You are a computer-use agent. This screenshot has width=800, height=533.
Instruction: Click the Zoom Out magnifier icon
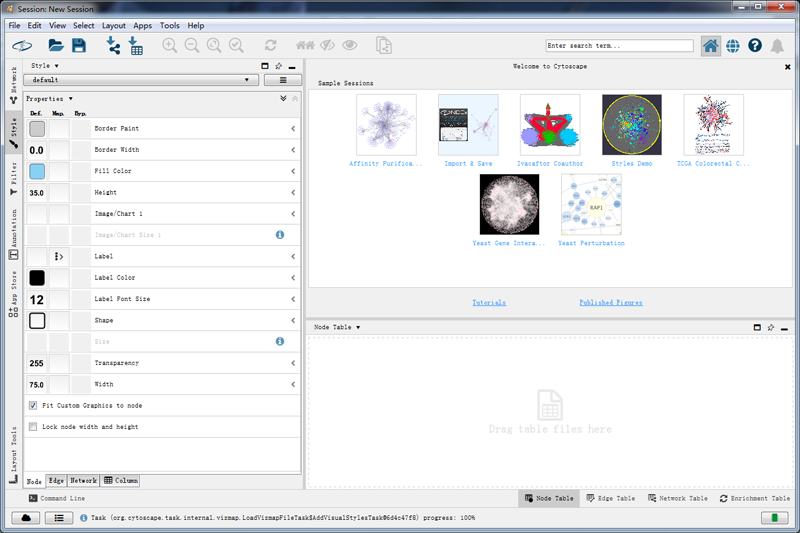tap(192, 45)
